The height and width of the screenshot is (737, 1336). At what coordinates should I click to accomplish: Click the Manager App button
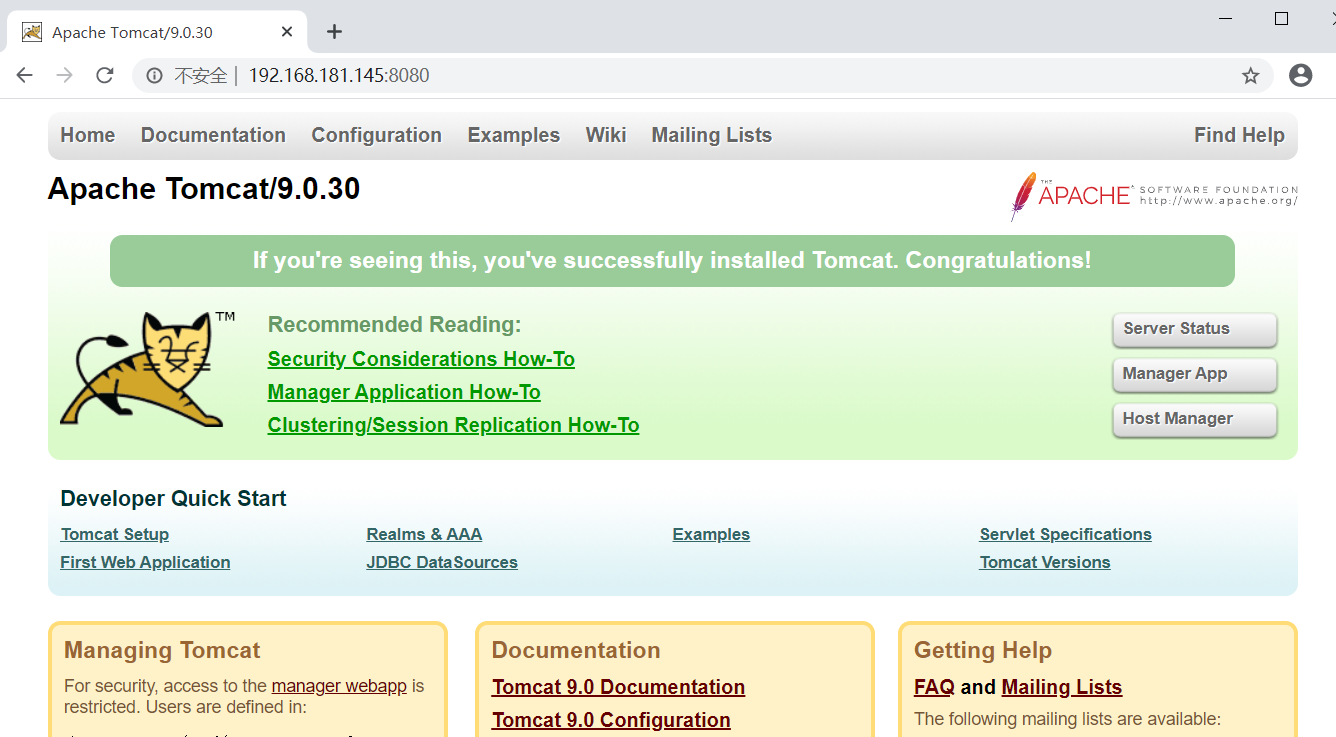[1195, 374]
